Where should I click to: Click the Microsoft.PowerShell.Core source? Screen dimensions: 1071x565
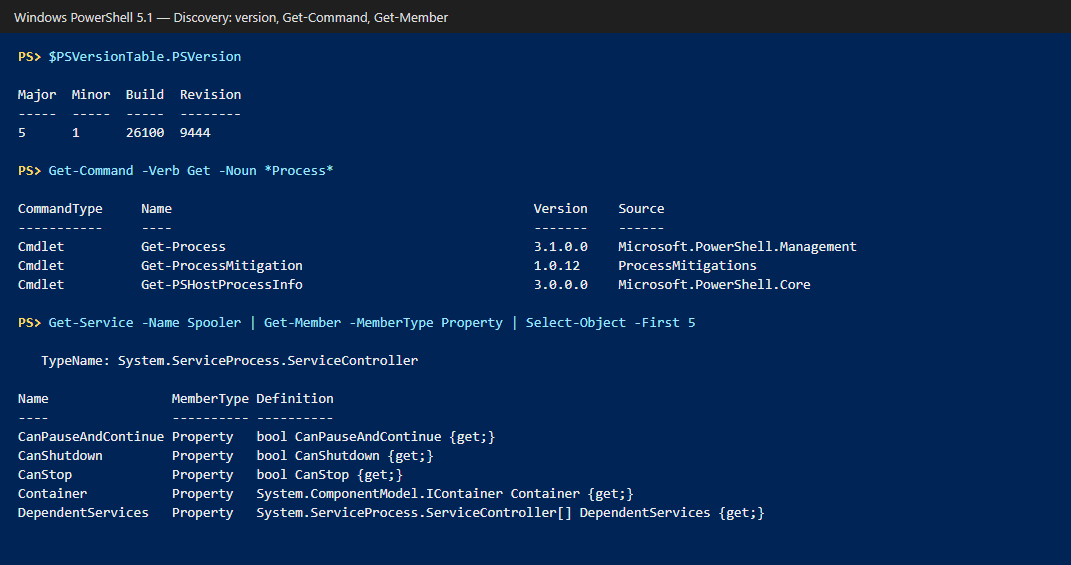[x=714, y=285]
